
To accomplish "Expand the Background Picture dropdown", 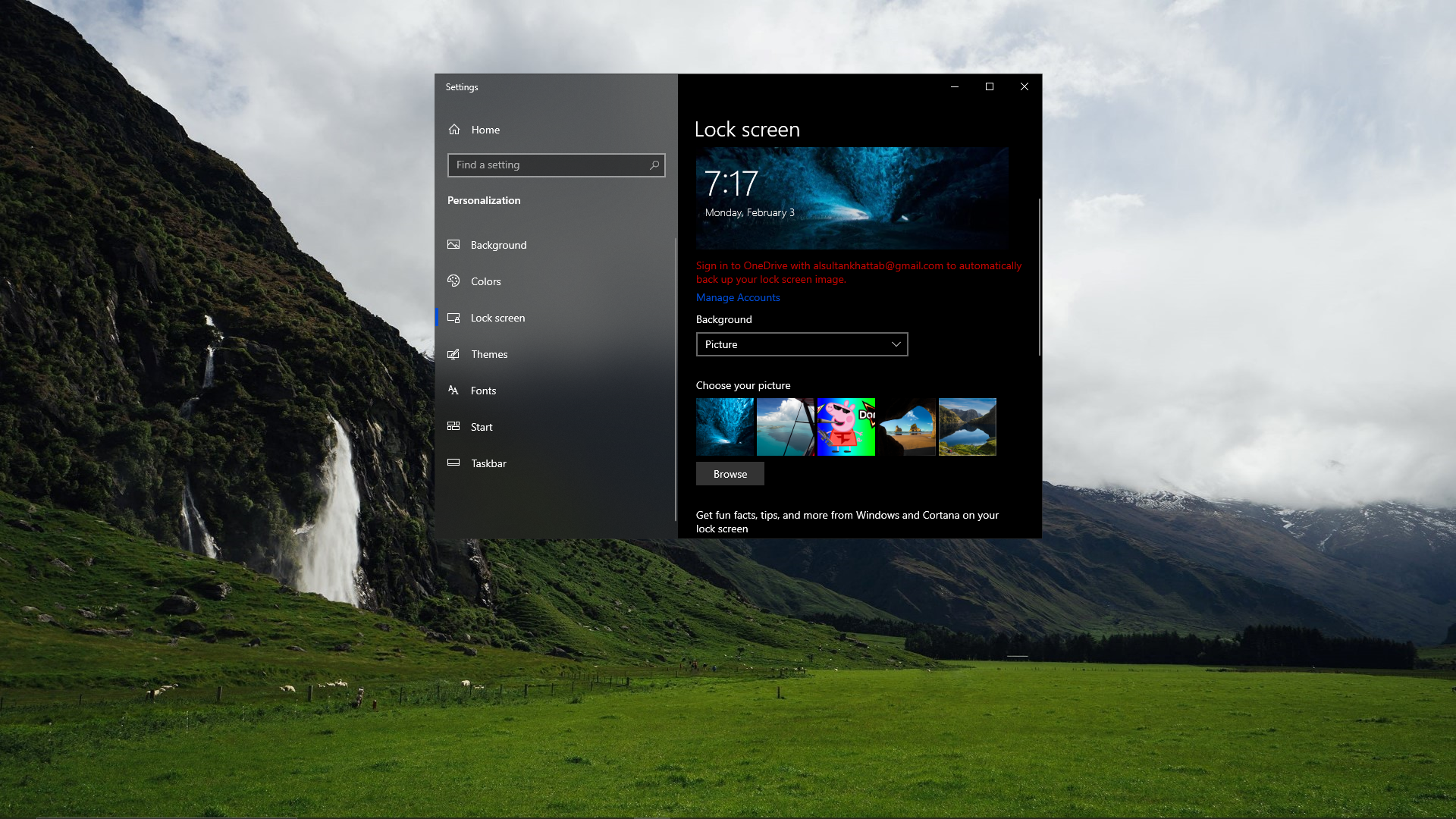I will (x=801, y=344).
